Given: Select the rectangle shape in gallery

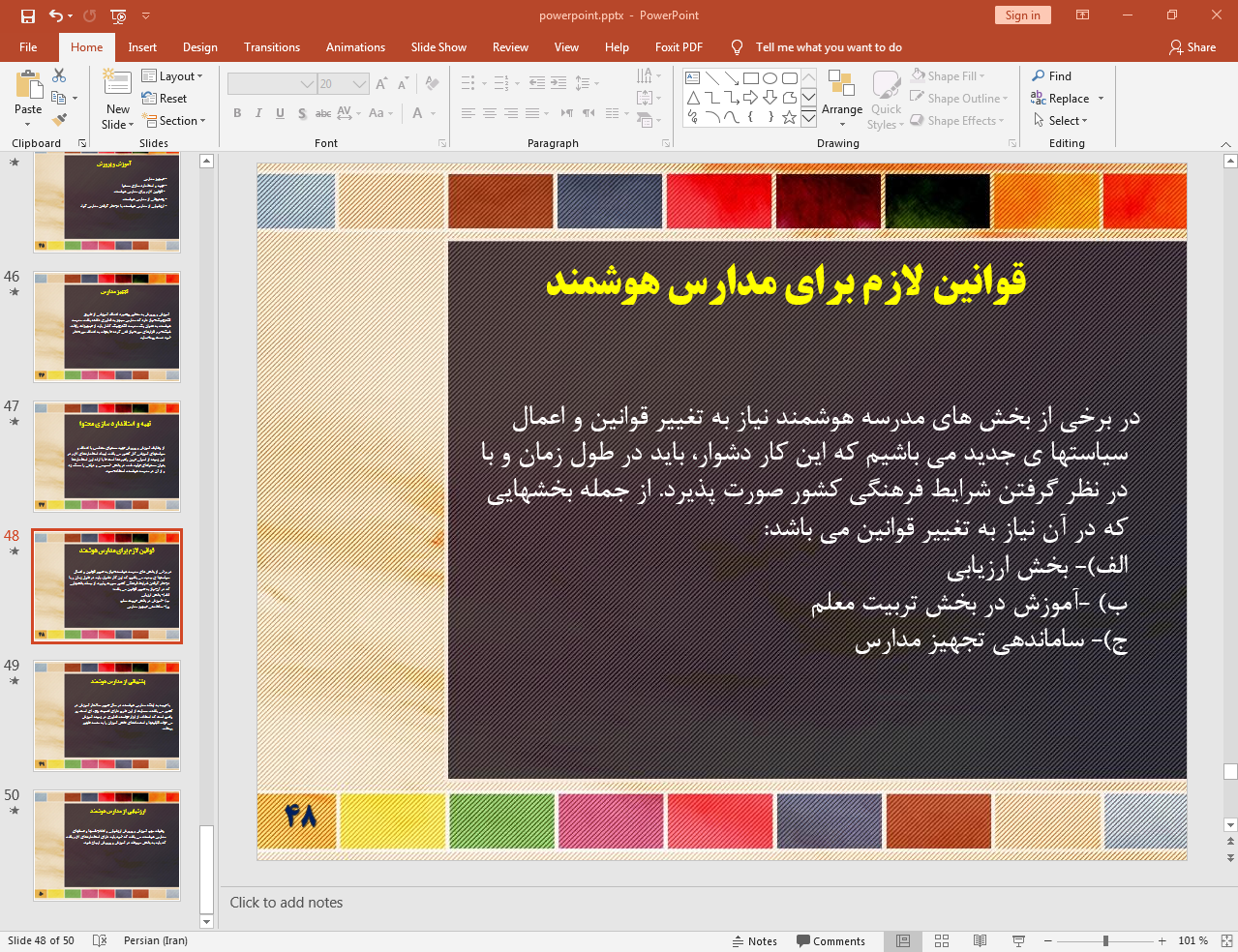Looking at the screenshot, I should (751, 78).
